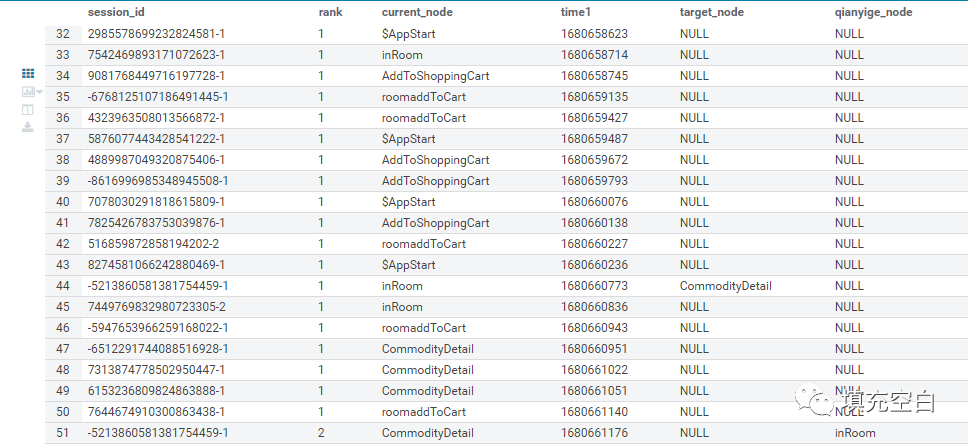Select session_id -8616996985348945508-1
This screenshot has height=444, width=968.
click(x=158, y=181)
